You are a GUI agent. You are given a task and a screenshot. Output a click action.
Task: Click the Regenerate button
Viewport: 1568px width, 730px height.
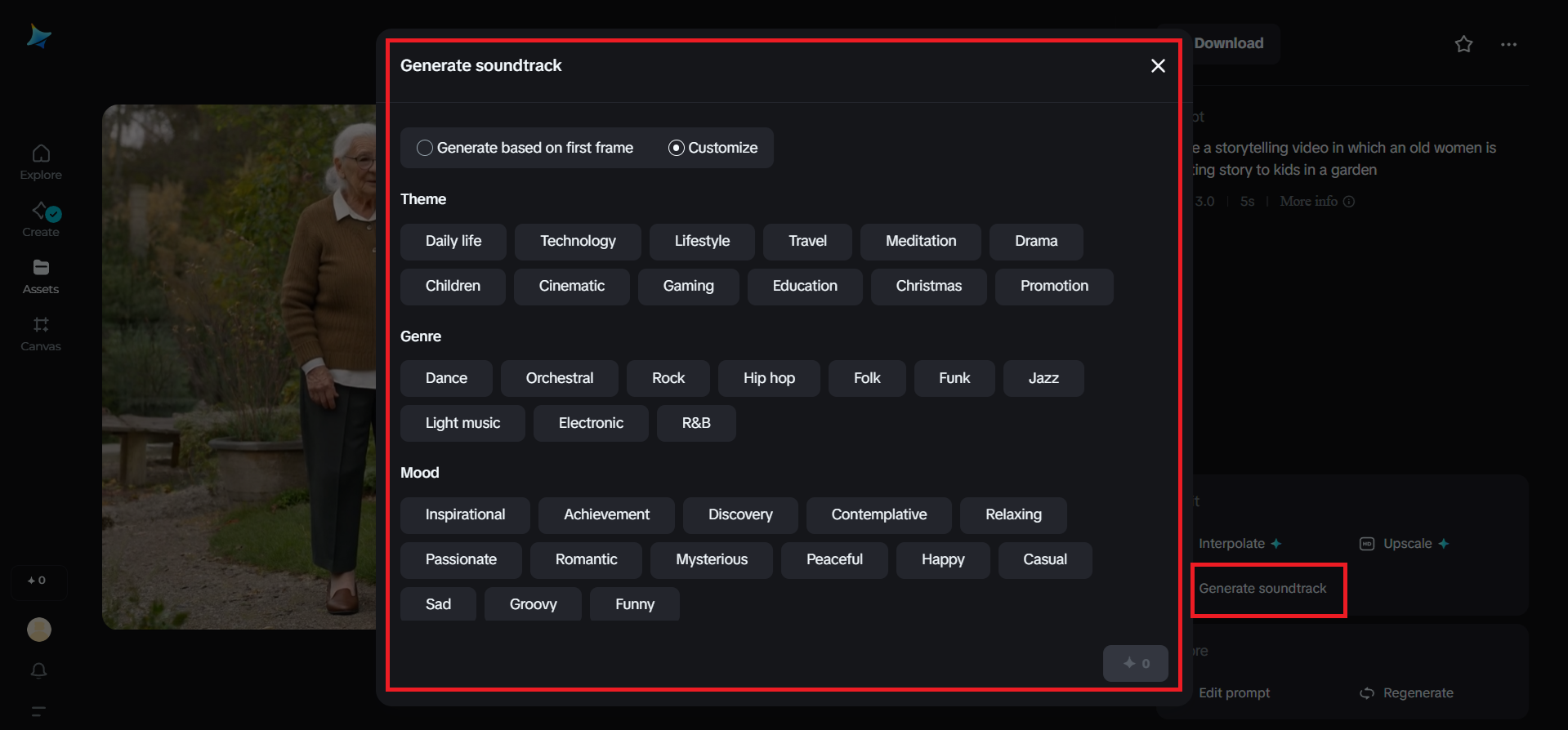[x=1407, y=693]
